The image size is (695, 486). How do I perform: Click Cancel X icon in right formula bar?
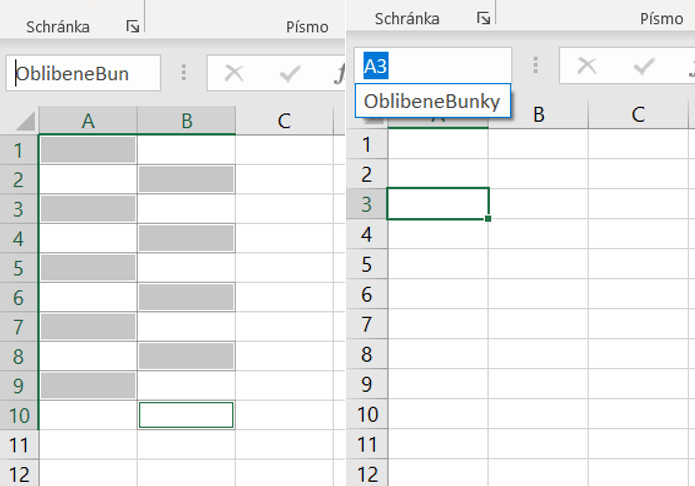(x=587, y=66)
